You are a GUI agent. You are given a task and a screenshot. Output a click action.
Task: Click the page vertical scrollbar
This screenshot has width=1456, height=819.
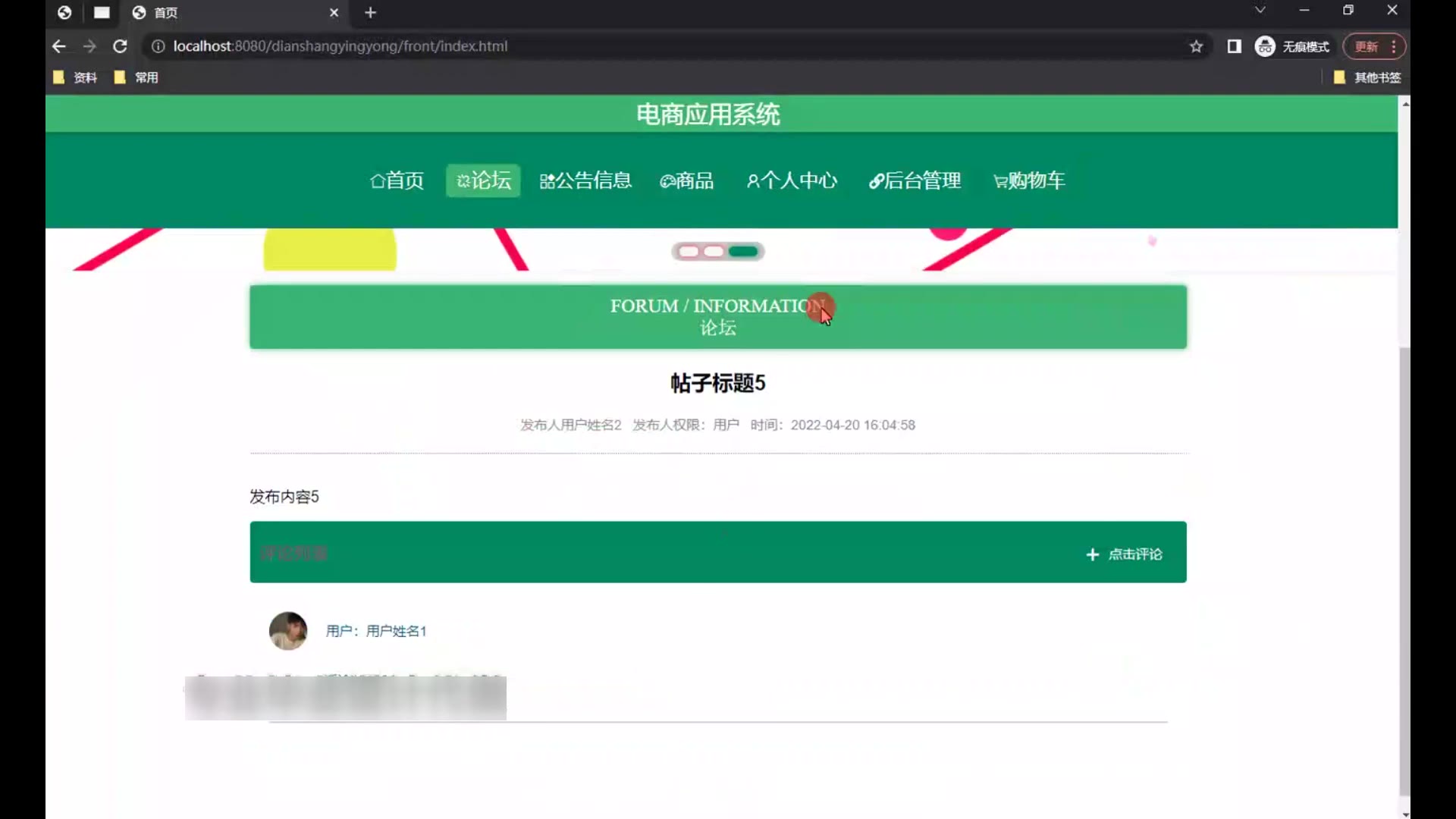(1404, 569)
